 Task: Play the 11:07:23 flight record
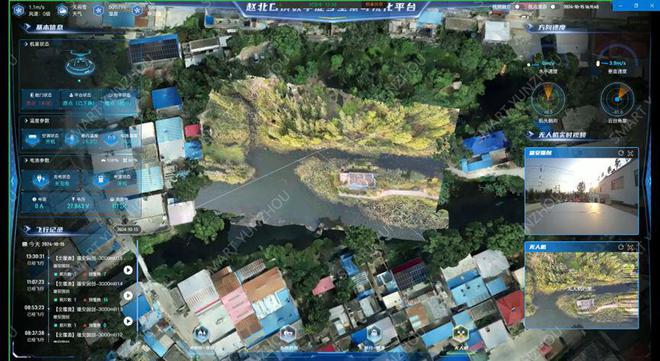click(128, 296)
